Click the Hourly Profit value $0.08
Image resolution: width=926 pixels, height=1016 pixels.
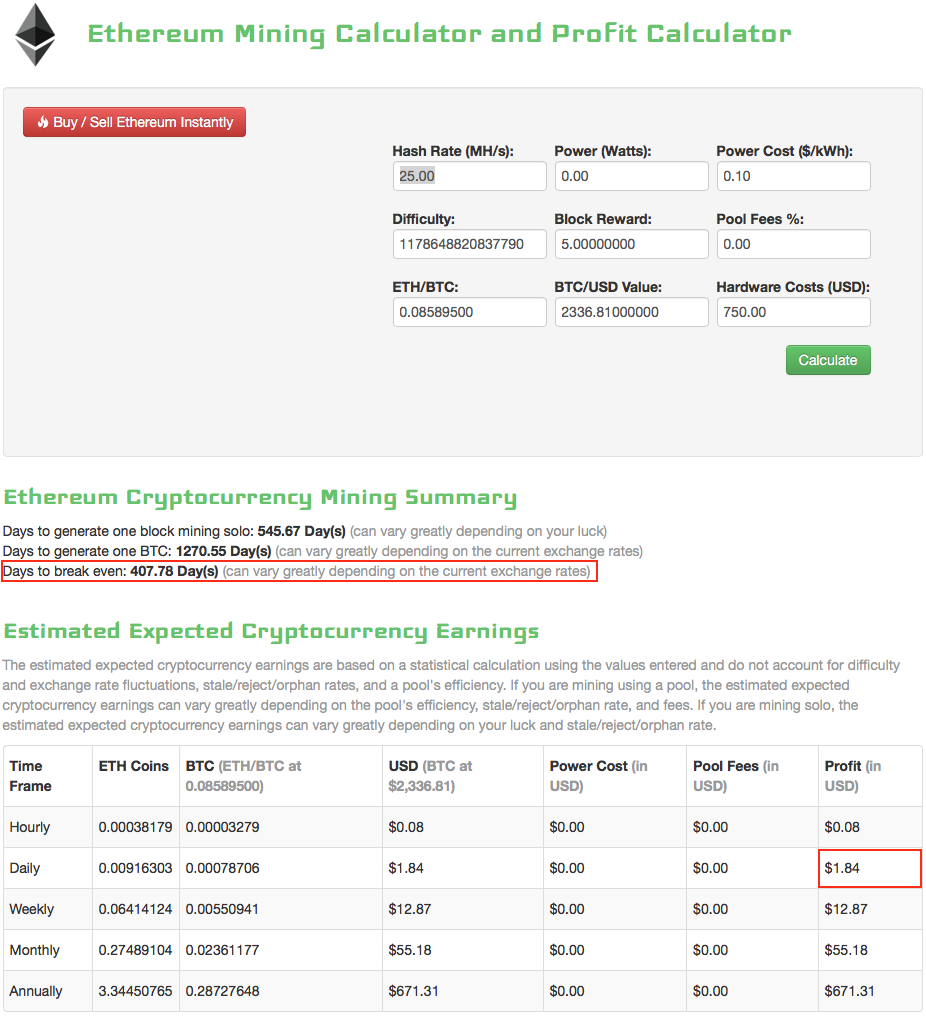(x=842, y=827)
